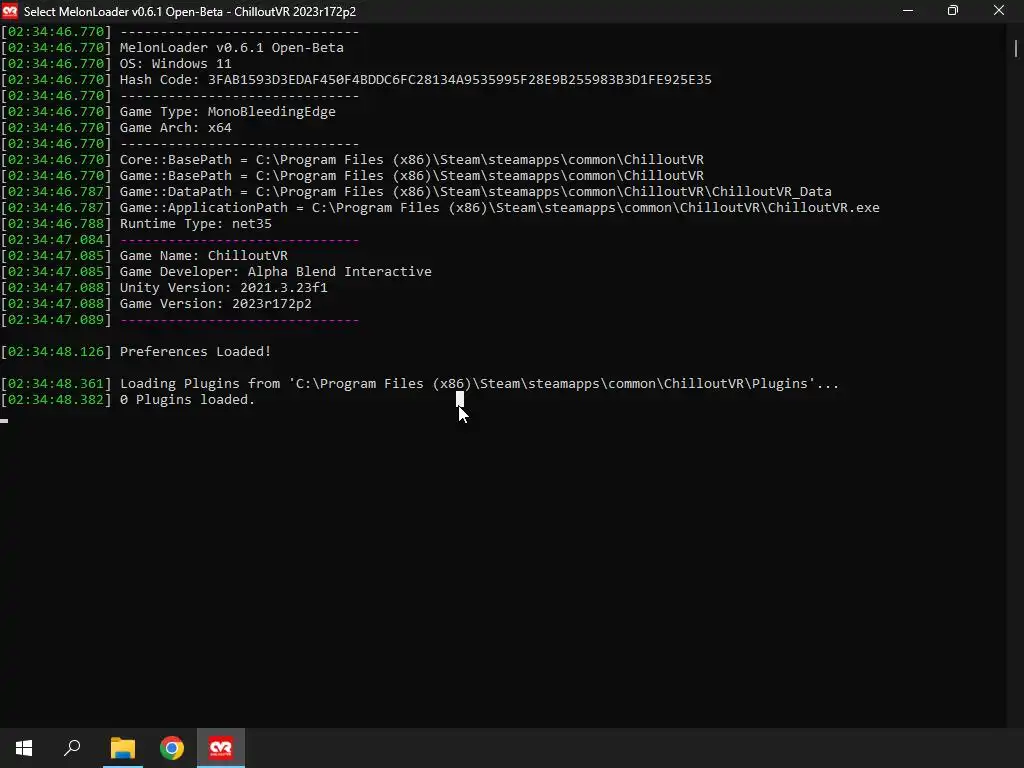Click the 'Core::BasePath' log line
The height and width of the screenshot is (768, 1024).
coord(411,160)
